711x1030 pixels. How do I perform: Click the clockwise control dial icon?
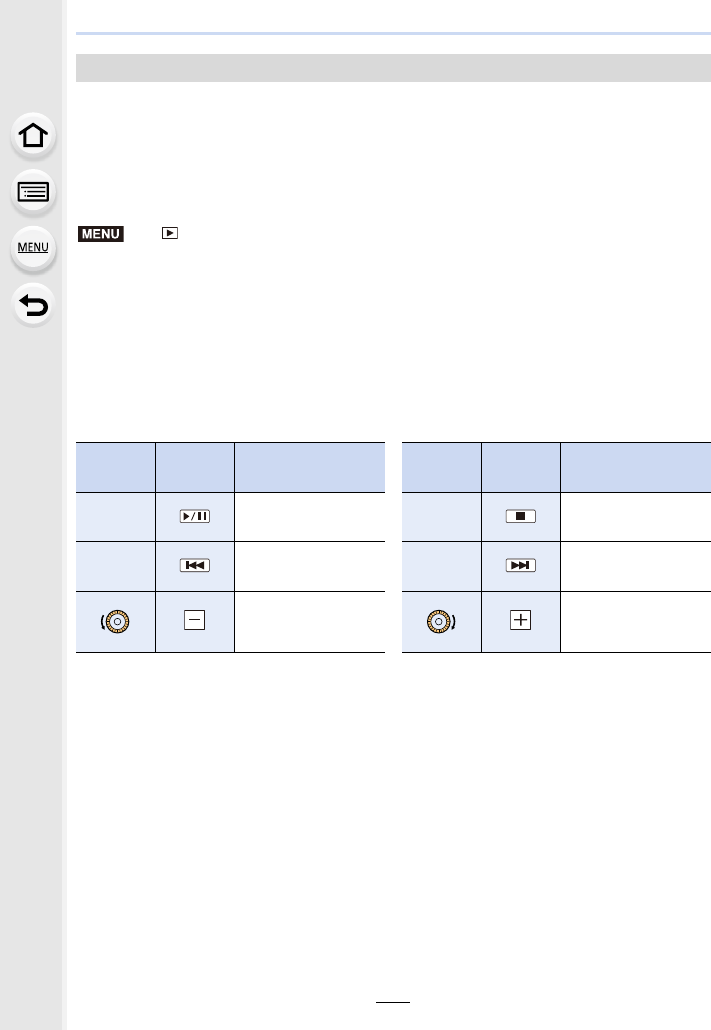click(441, 621)
